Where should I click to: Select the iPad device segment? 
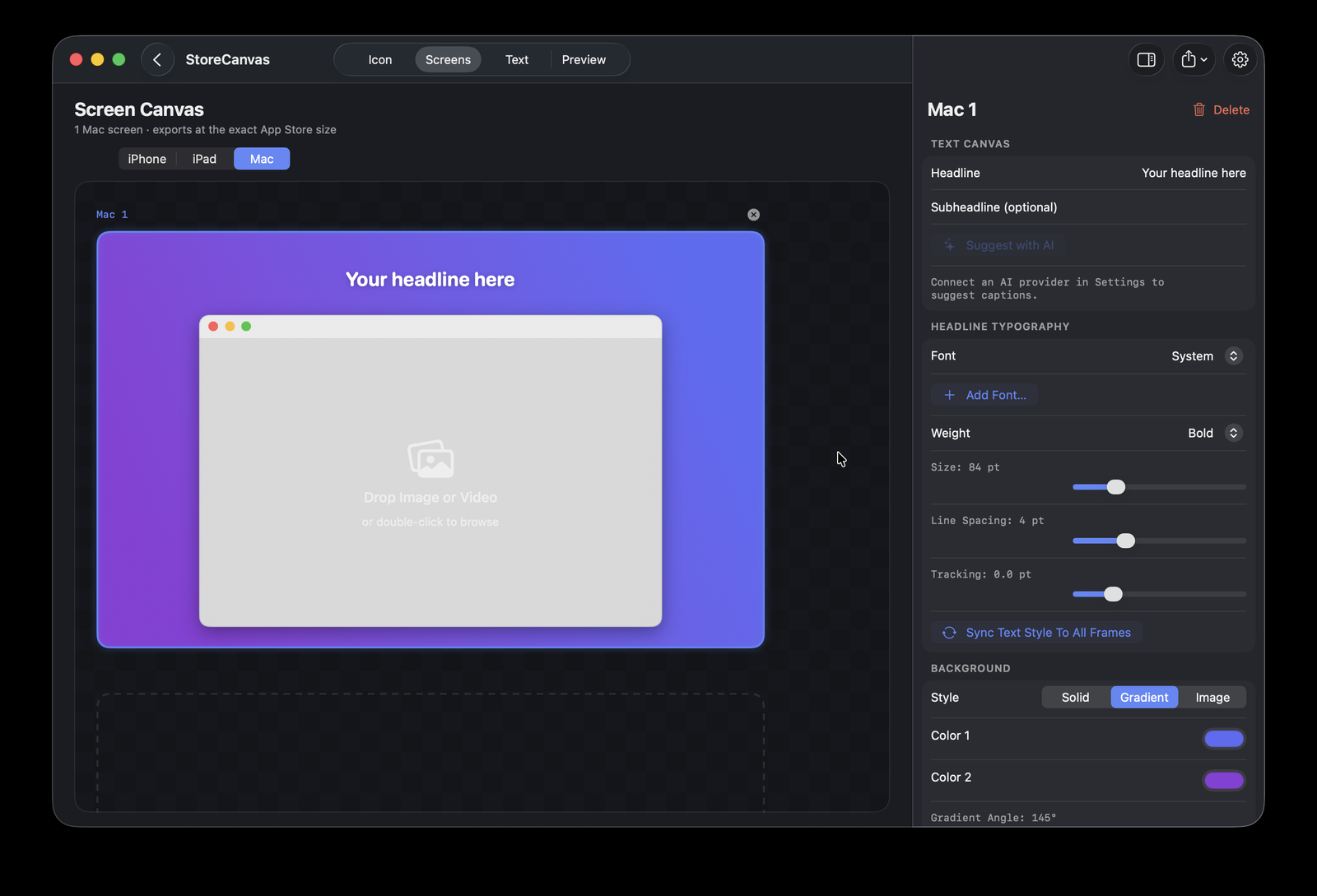(x=204, y=159)
